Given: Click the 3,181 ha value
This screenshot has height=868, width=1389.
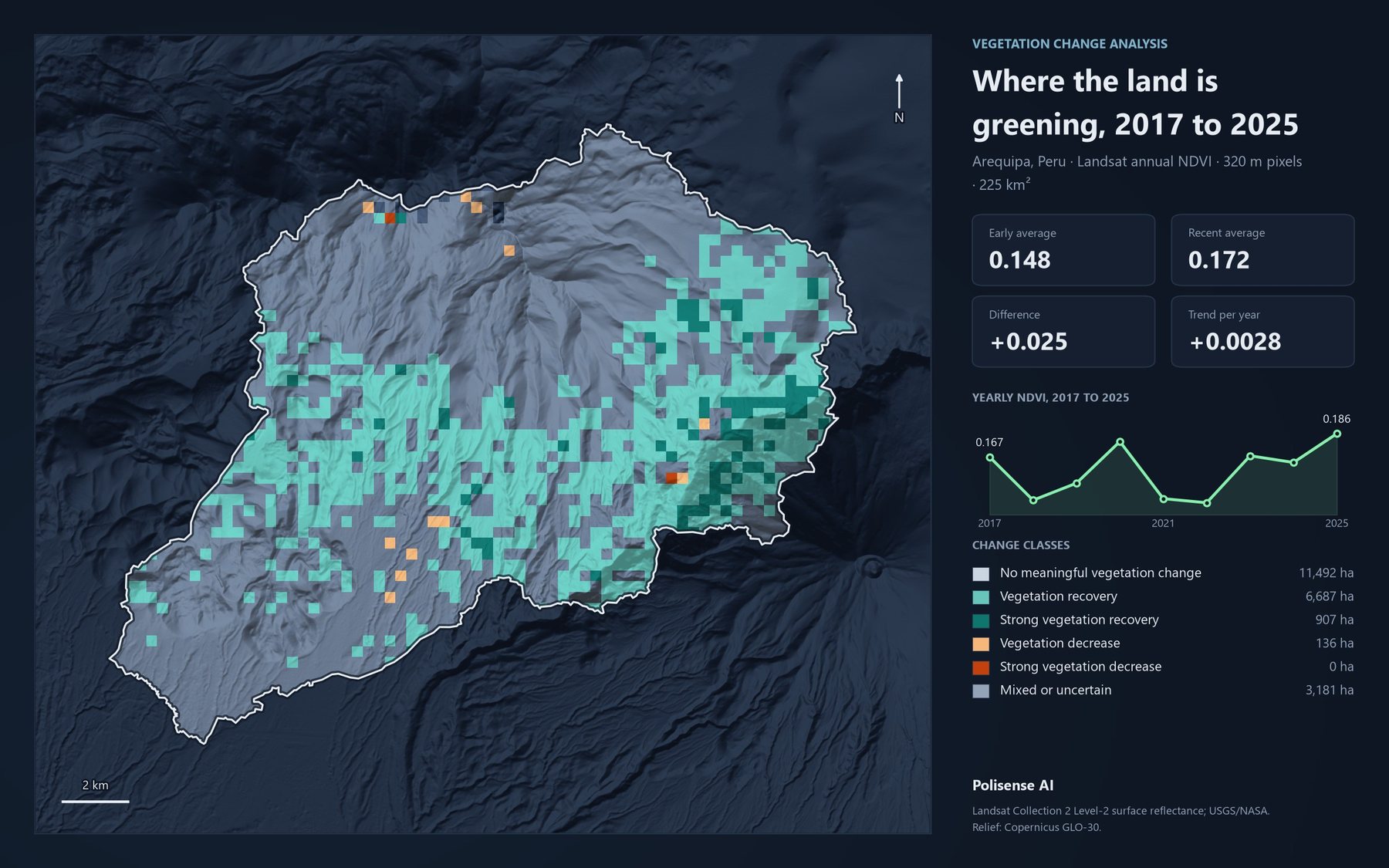Looking at the screenshot, I should point(1330,690).
